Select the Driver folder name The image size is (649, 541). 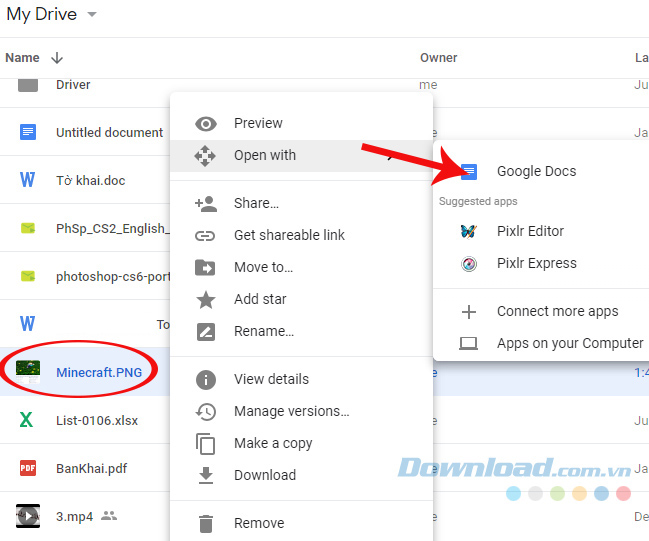coord(73,85)
